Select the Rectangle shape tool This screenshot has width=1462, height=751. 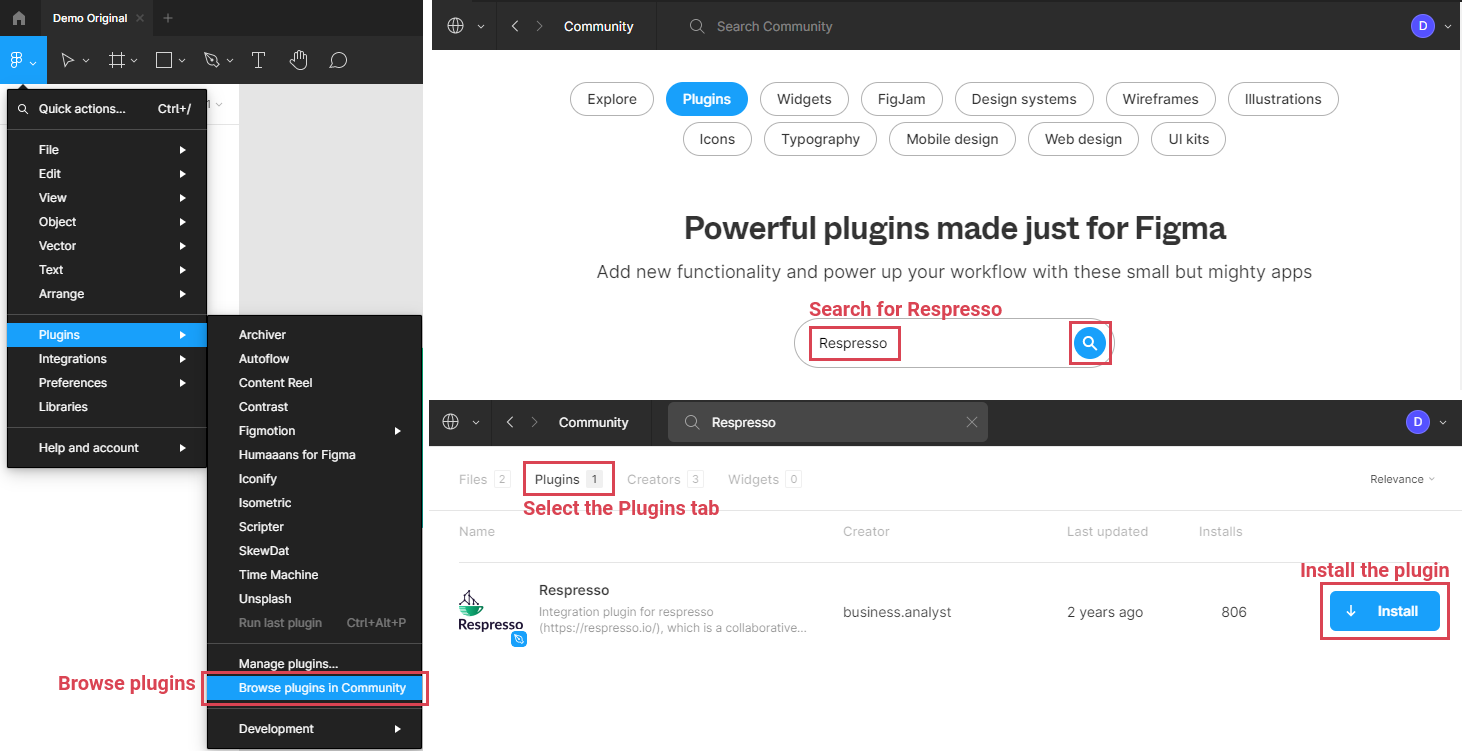click(x=164, y=60)
